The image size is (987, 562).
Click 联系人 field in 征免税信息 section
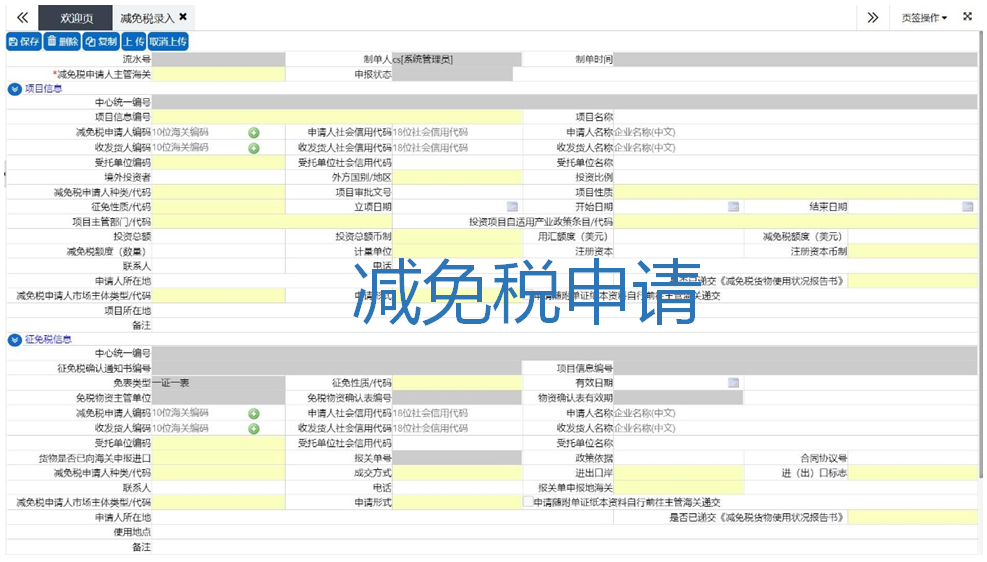218,488
